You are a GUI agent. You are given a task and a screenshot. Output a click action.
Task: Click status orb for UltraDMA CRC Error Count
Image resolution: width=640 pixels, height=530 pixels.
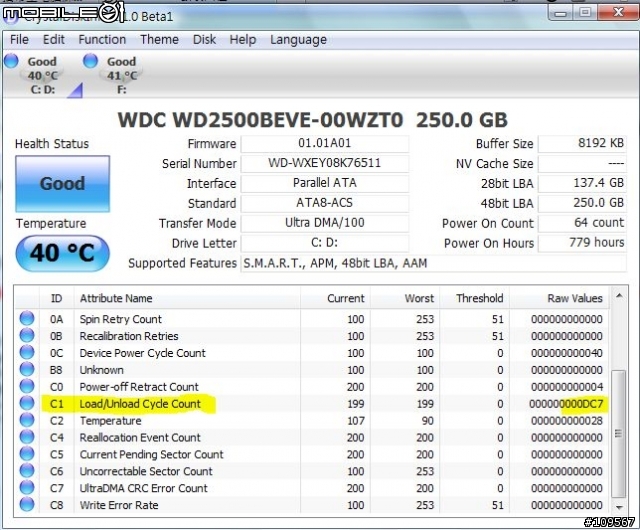pos(27,488)
